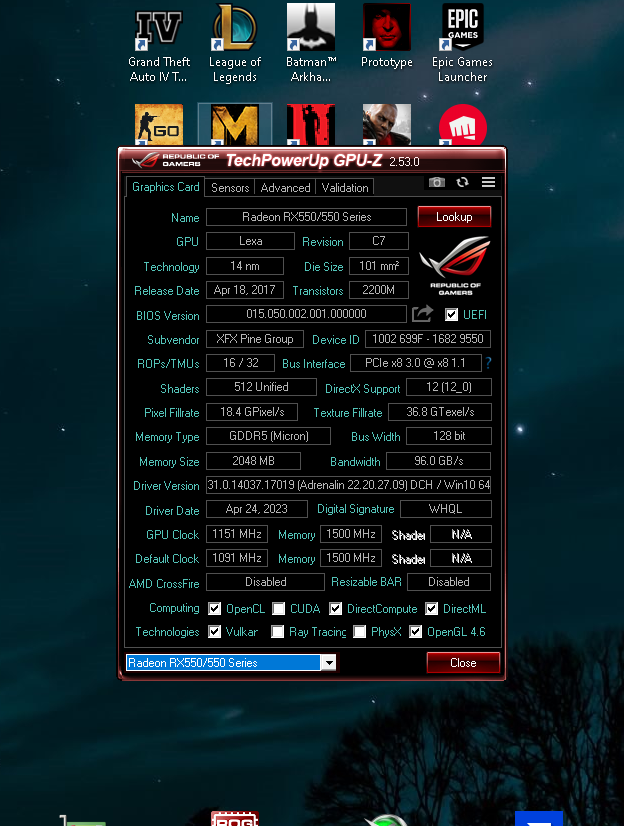The height and width of the screenshot is (826, 624).
Task: Refresh GPU-Z data with the circular arrows icon
Action: 462,182
